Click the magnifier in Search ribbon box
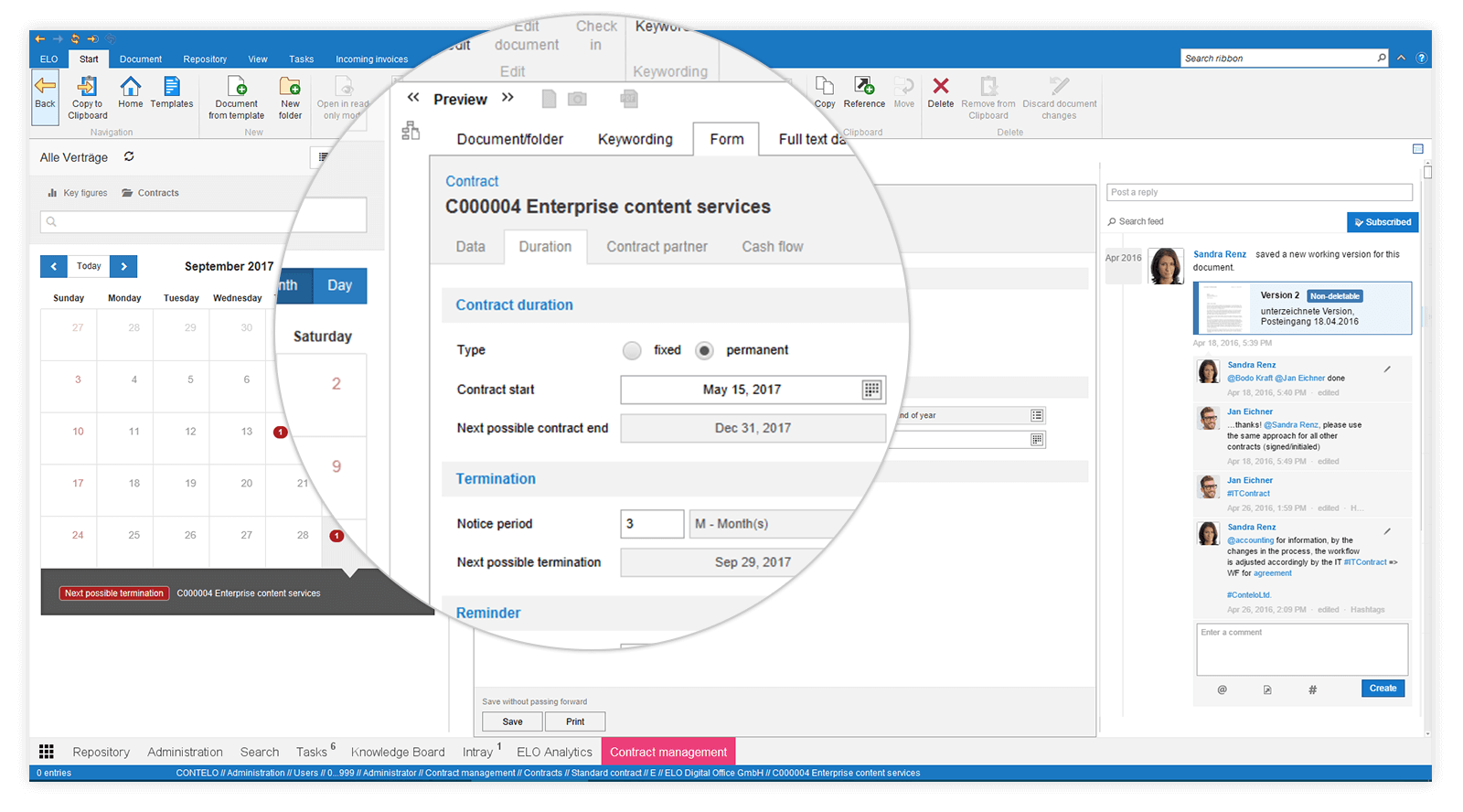This screenshot has height=812, width=1463. [1381, 58]
